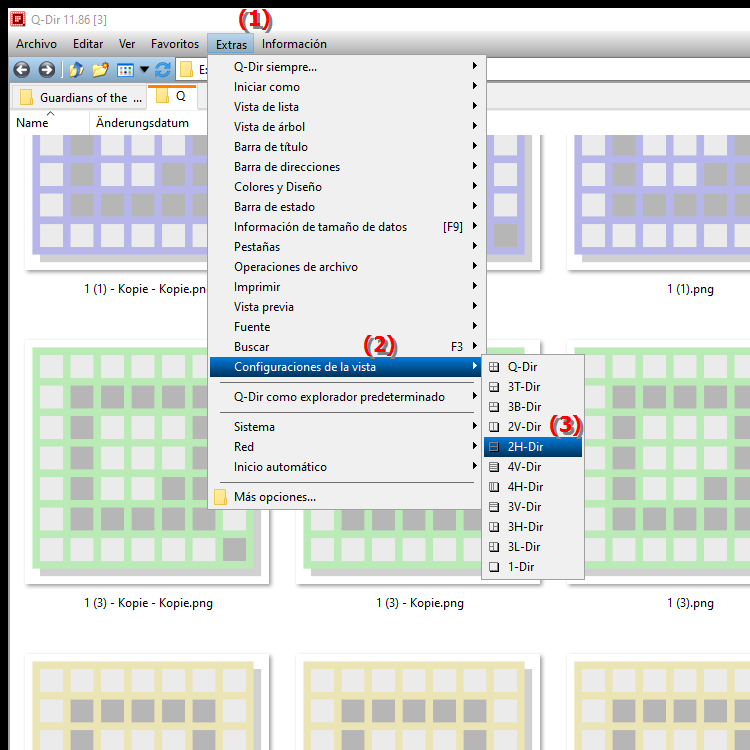The height and width of the screenshot is (750, 750).
Task: Open the view mode dropdown arrow
Action: (x=144, y=70)
